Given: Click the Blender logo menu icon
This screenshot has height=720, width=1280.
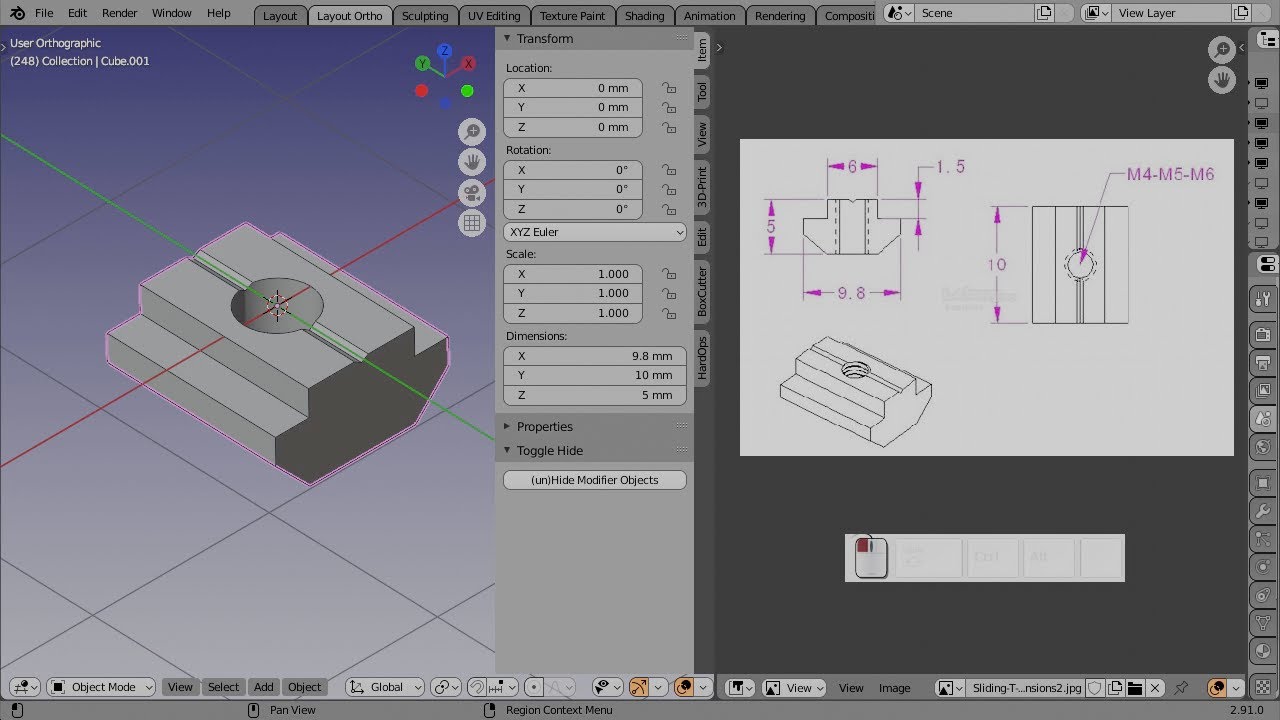Looking at the screenshot, I should 17,13.
